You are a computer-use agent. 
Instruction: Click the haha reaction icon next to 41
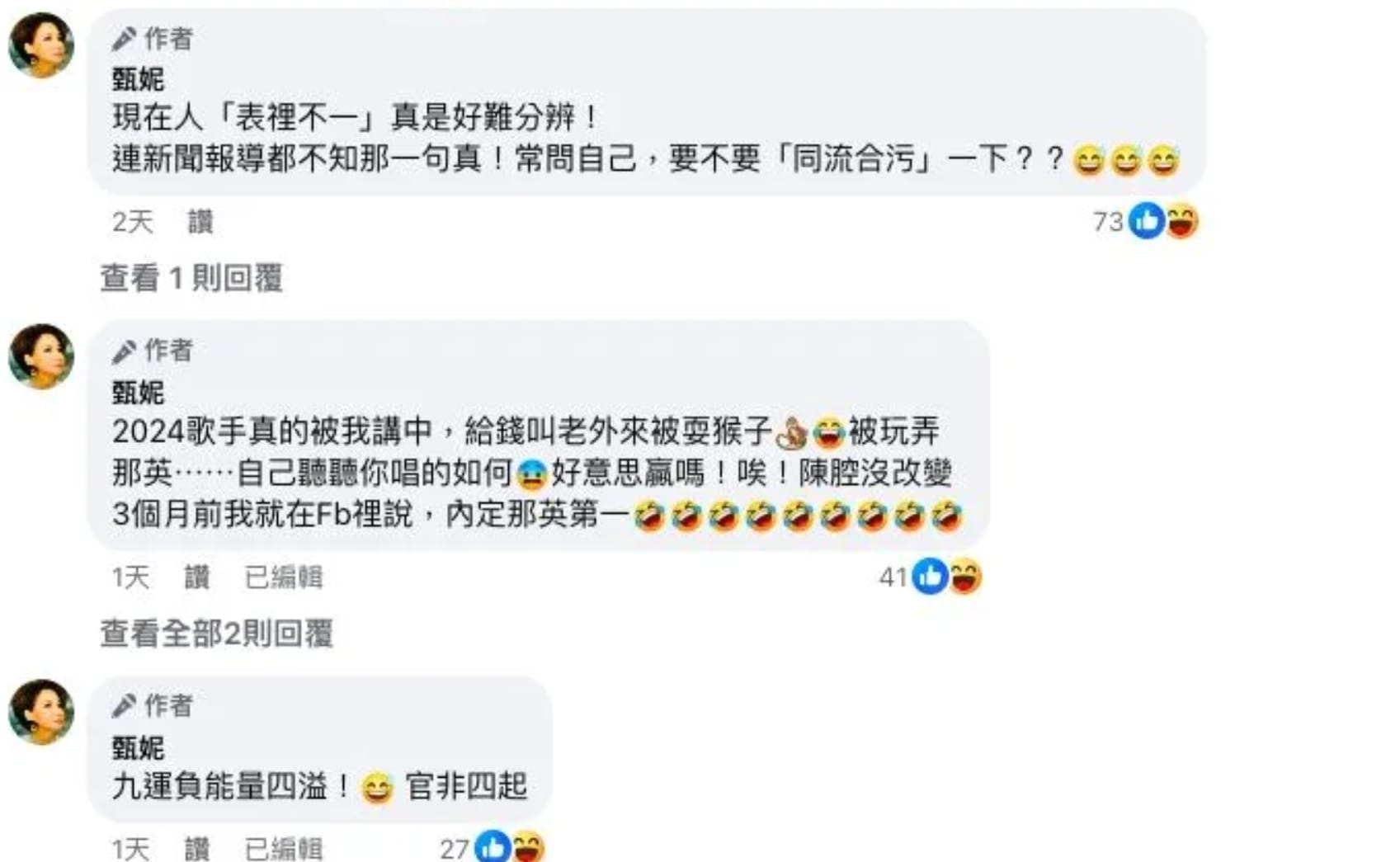964,577
